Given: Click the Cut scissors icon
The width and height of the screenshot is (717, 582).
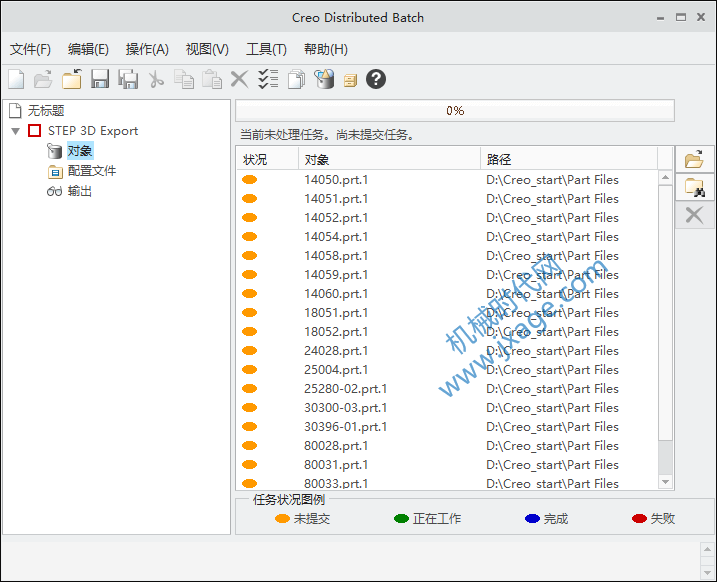Looking at the screenshot, I should pyautogui.click(x=156, y=79).
